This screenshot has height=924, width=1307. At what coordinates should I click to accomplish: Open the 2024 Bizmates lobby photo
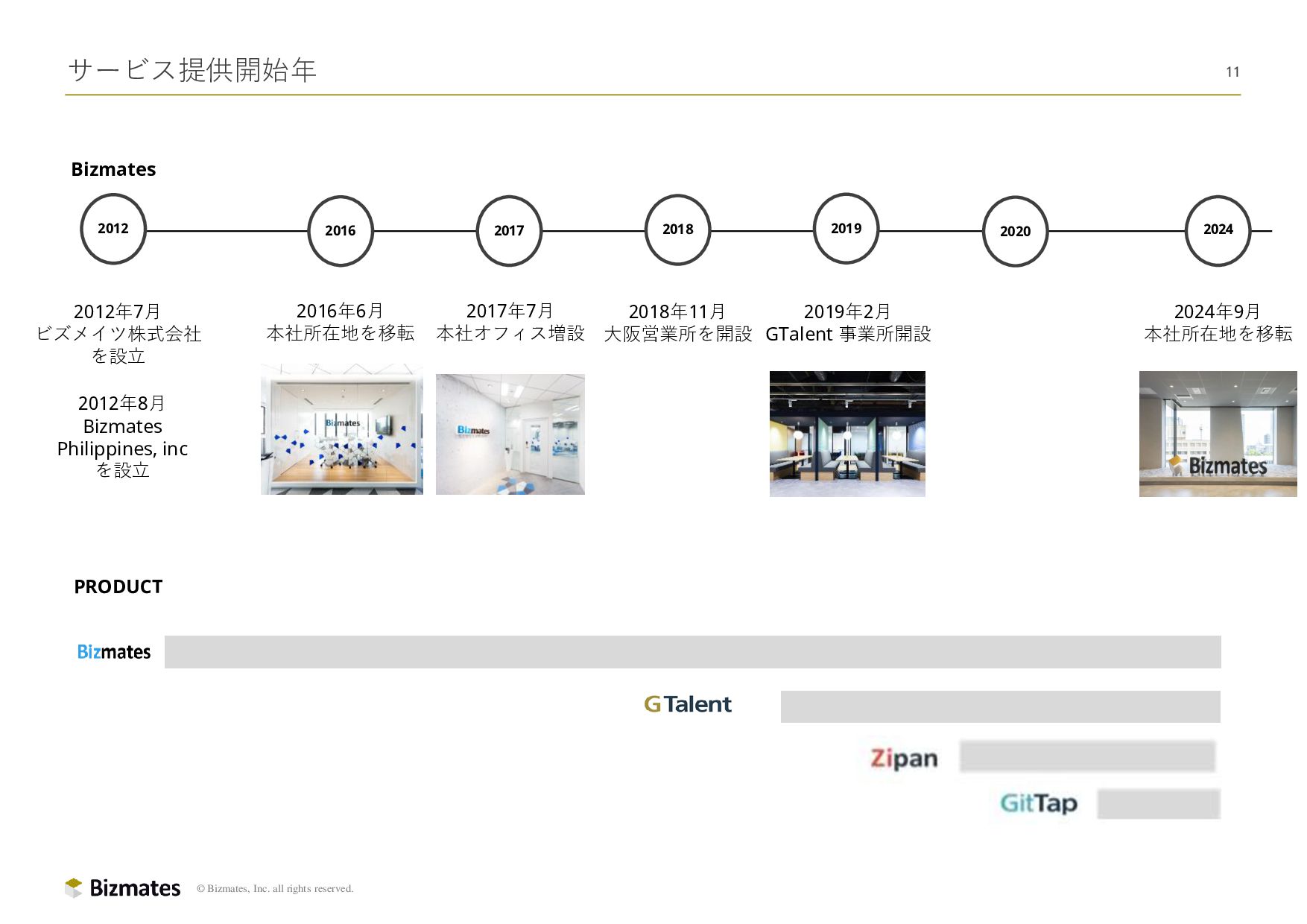[1218, 434]
